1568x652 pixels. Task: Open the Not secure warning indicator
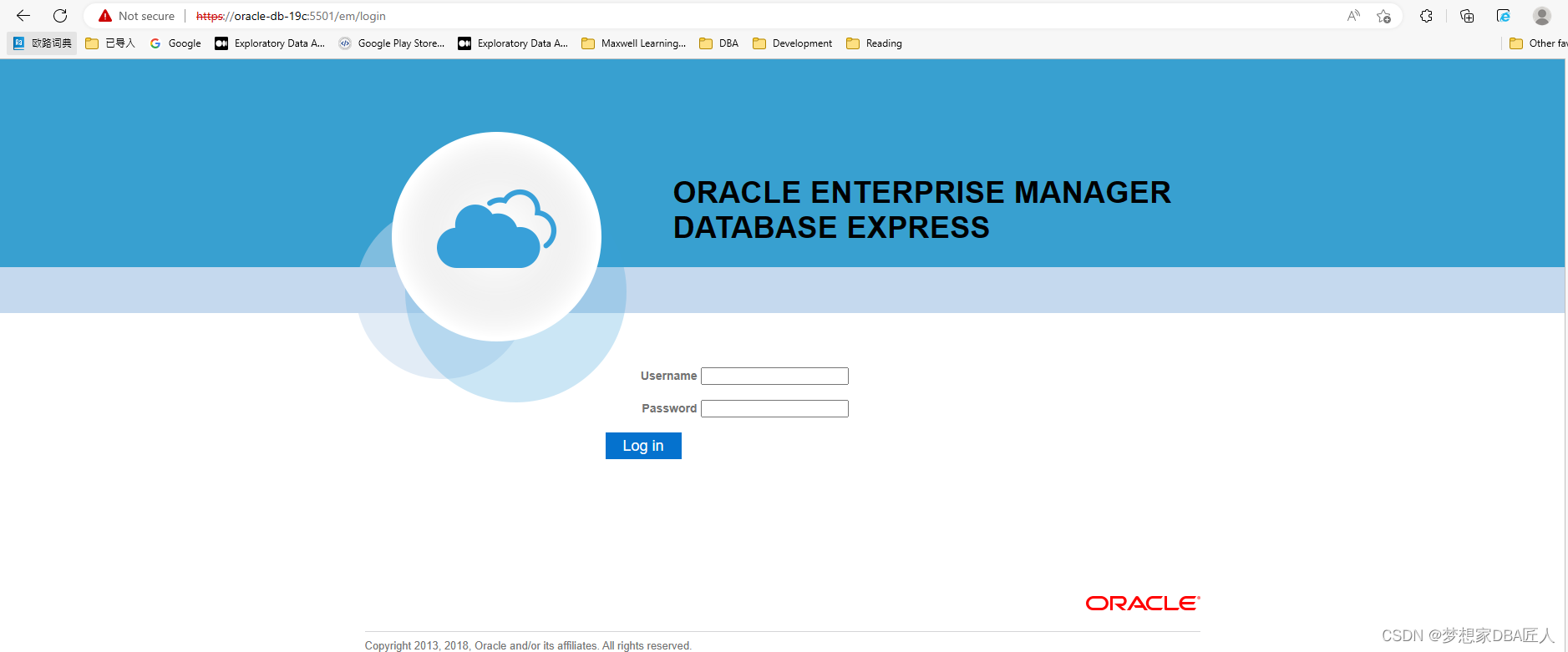tap(137, 16)
